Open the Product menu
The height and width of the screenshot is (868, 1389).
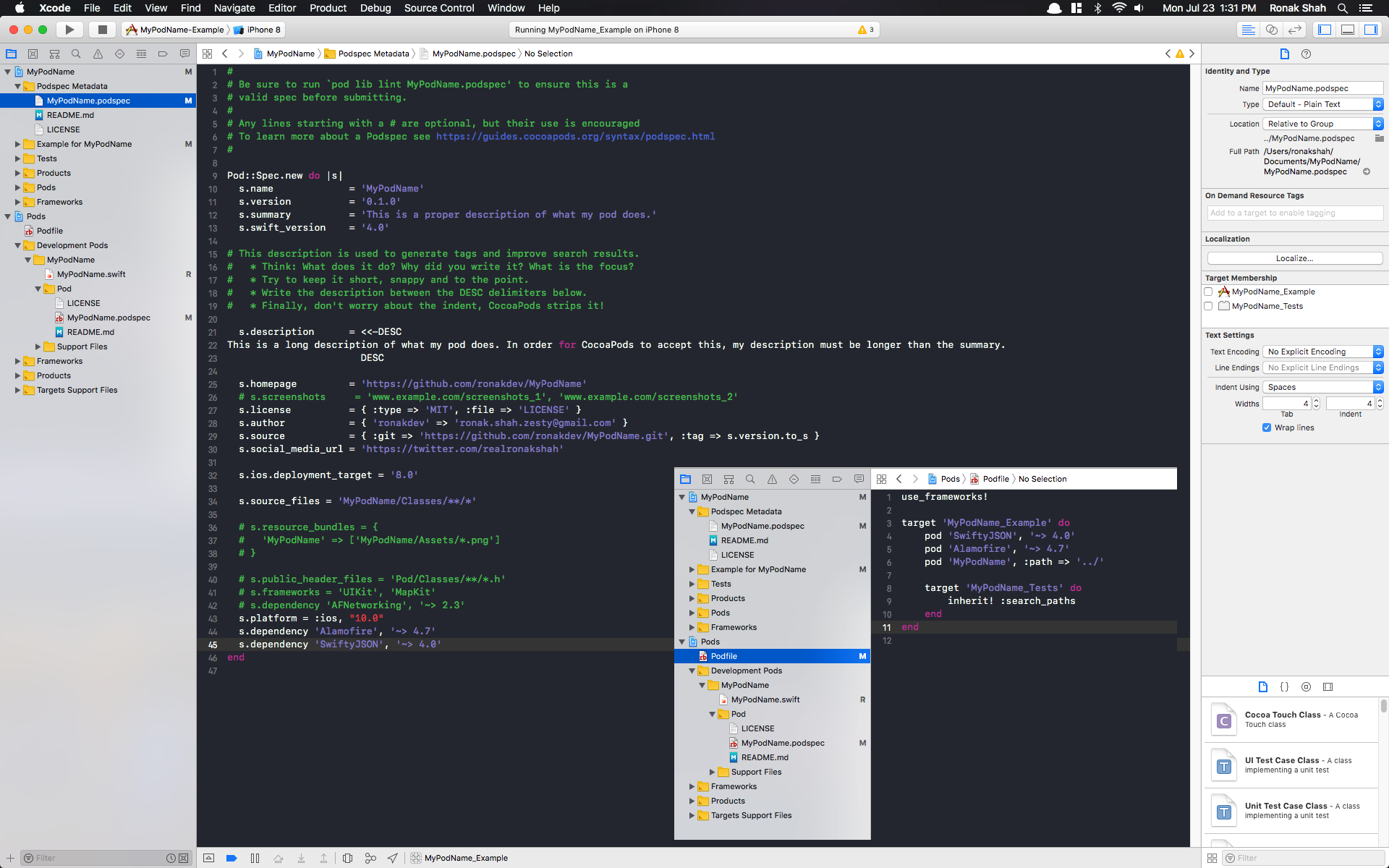click(x=328, y=8)
